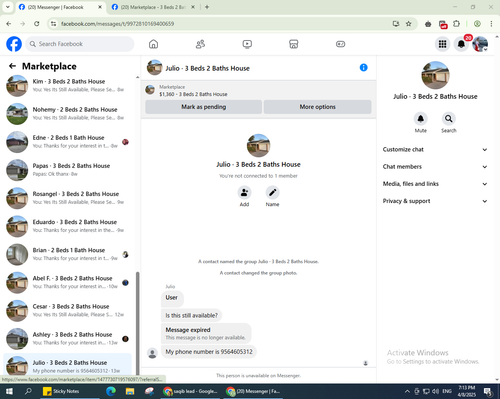This screenshot has height=399, width=500.
Task: Open notifications bell with badge
Action: click(462, 44)
